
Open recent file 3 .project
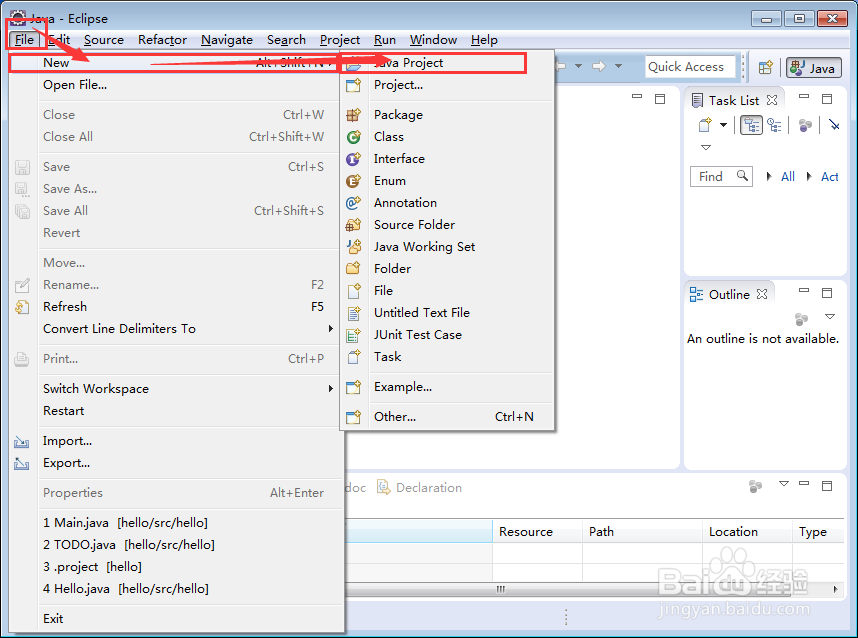175,566
